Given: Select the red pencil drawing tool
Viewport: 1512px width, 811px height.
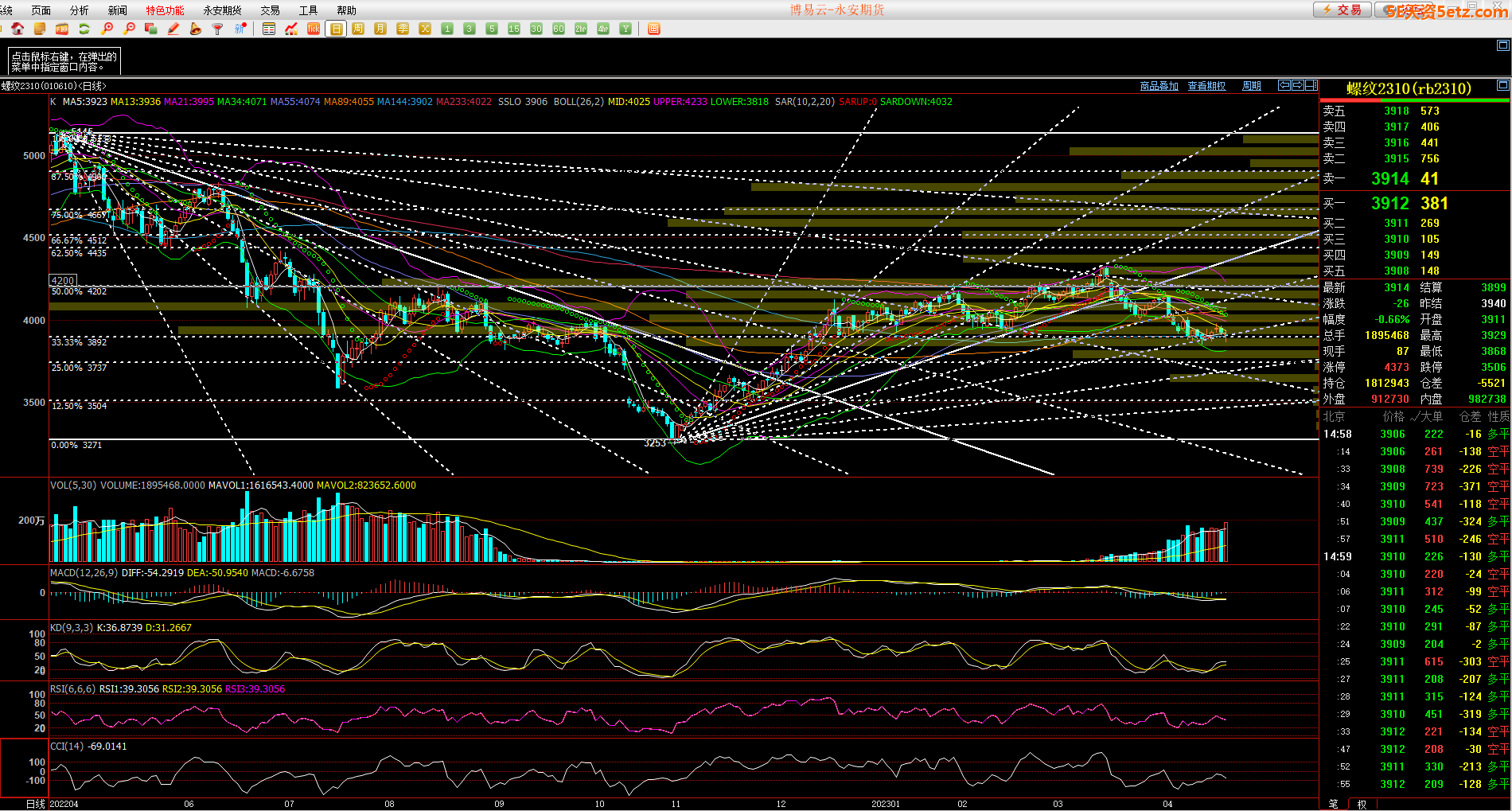Looking at the screenshot, I should pos(173,29).
